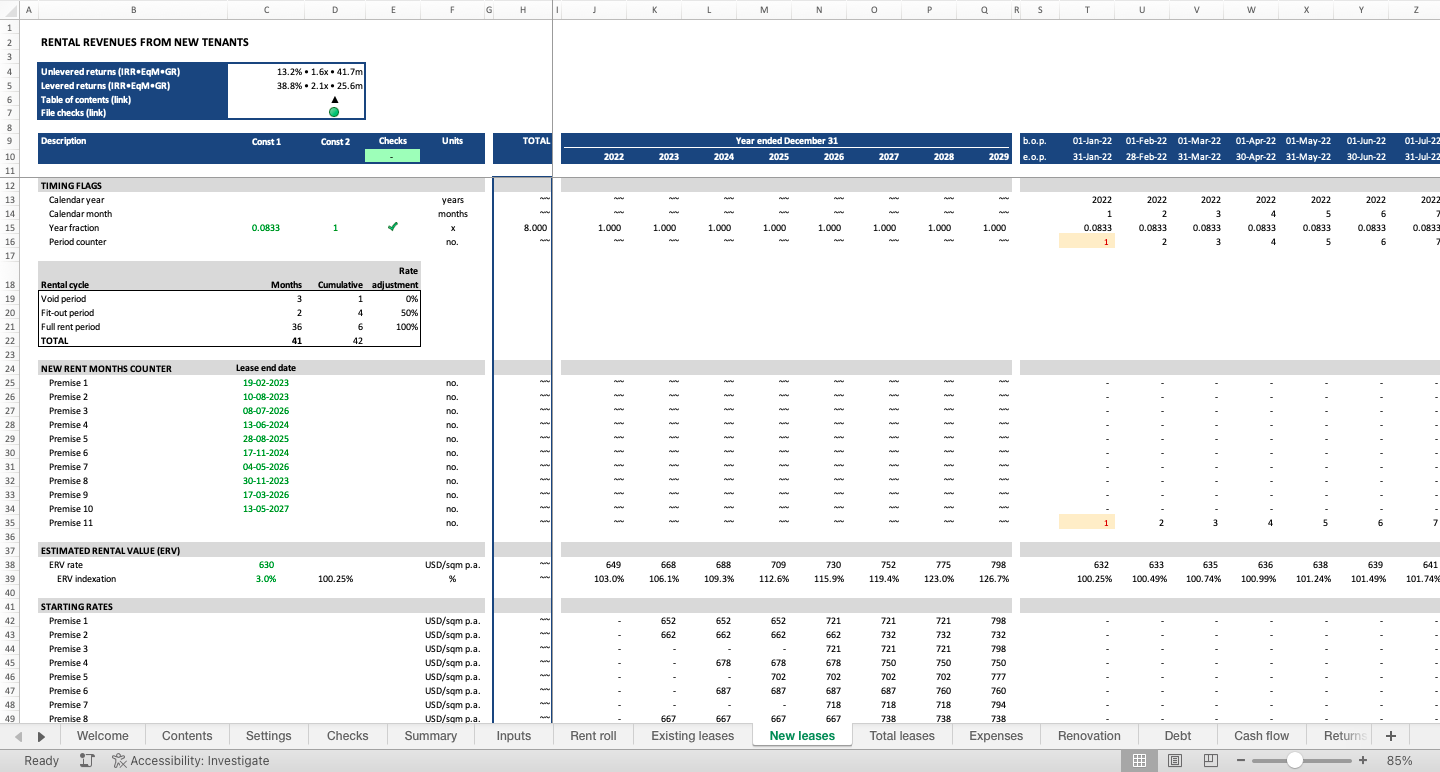Select the Rental cycle TOTAL 41 cell
The width and height of the screenshot is (1440, 772).
coord(266,341)
